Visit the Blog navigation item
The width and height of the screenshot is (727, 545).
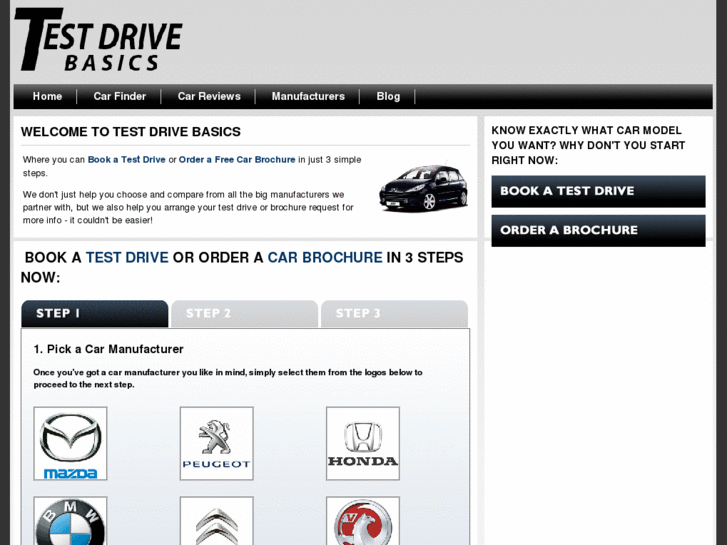click(x=388, y=96)
